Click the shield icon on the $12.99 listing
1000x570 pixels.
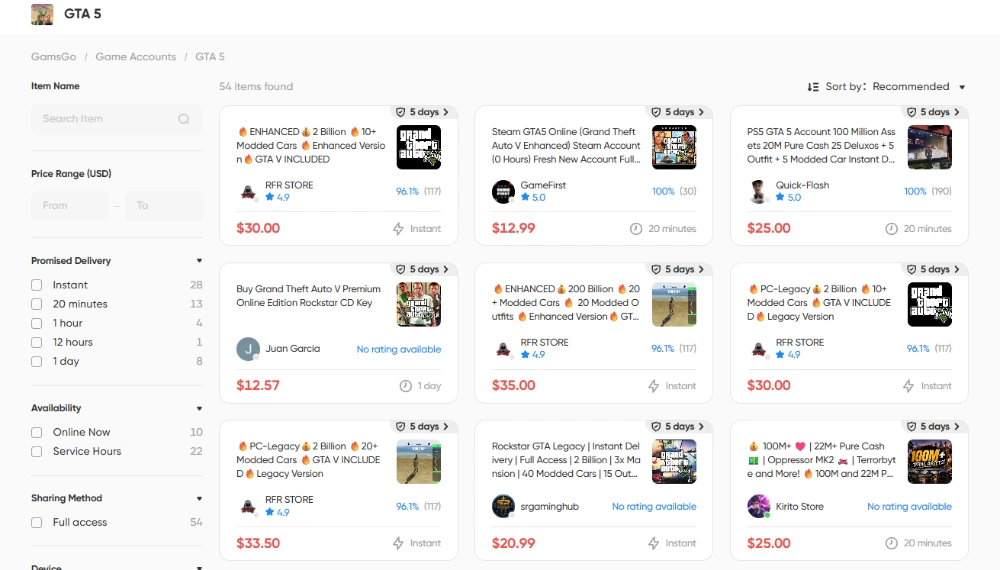(656, 112)
